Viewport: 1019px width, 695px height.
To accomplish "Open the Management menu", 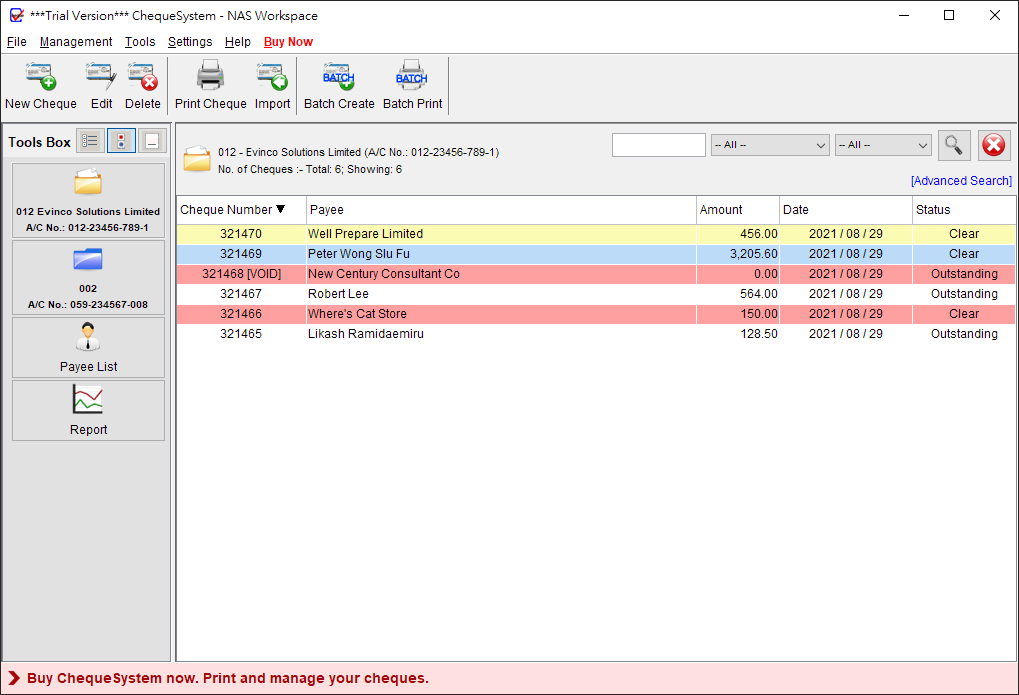I will [x=76, y=42].
